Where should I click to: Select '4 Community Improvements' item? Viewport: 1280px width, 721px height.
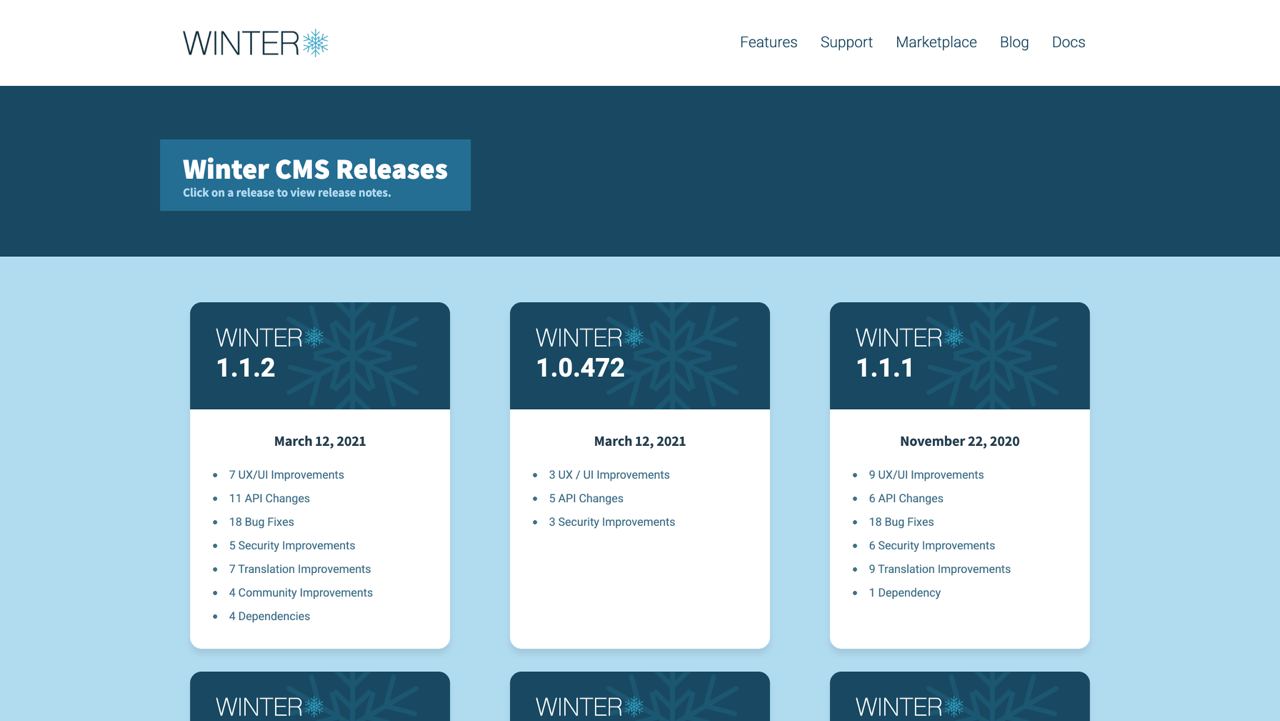pos(301,593)
